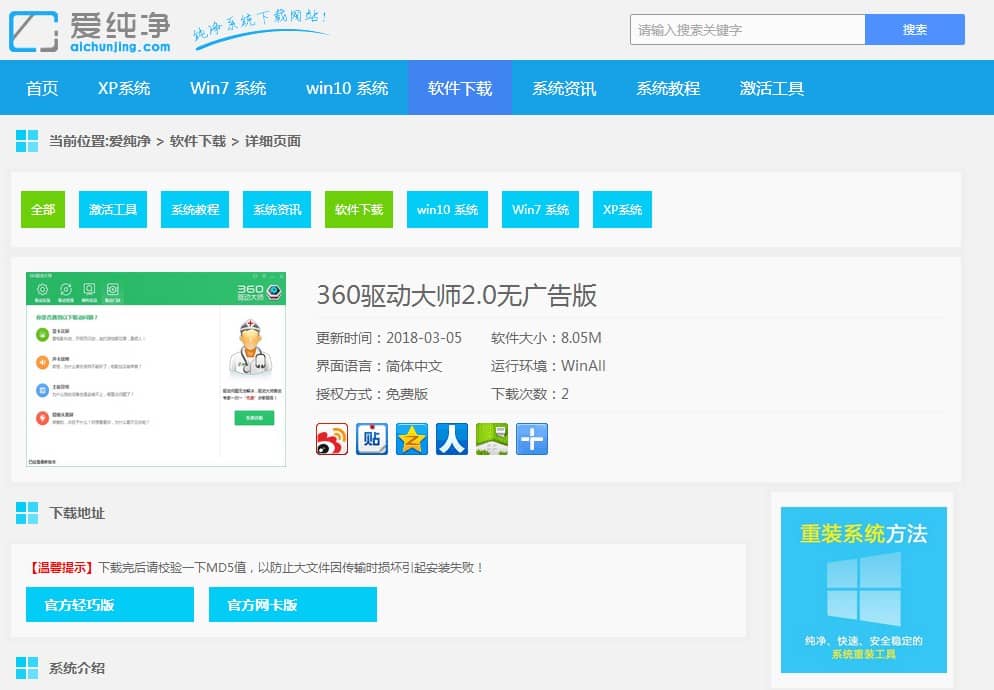Share via Sina Weibo icon
Viewport: 994px width, 690px height.
click(x=332, y=439)
